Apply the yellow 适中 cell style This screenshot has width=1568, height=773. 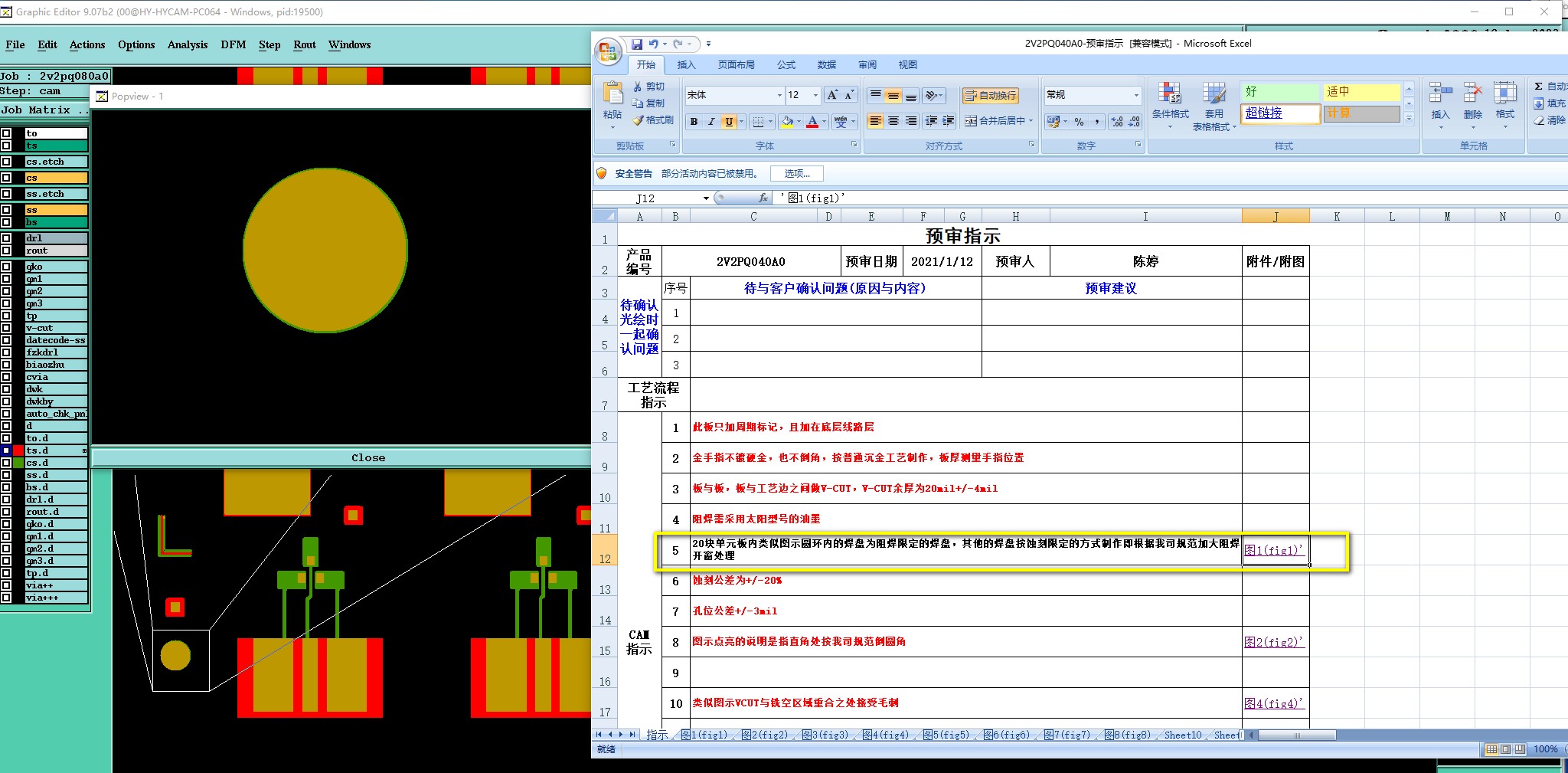tap(1361, 92)
